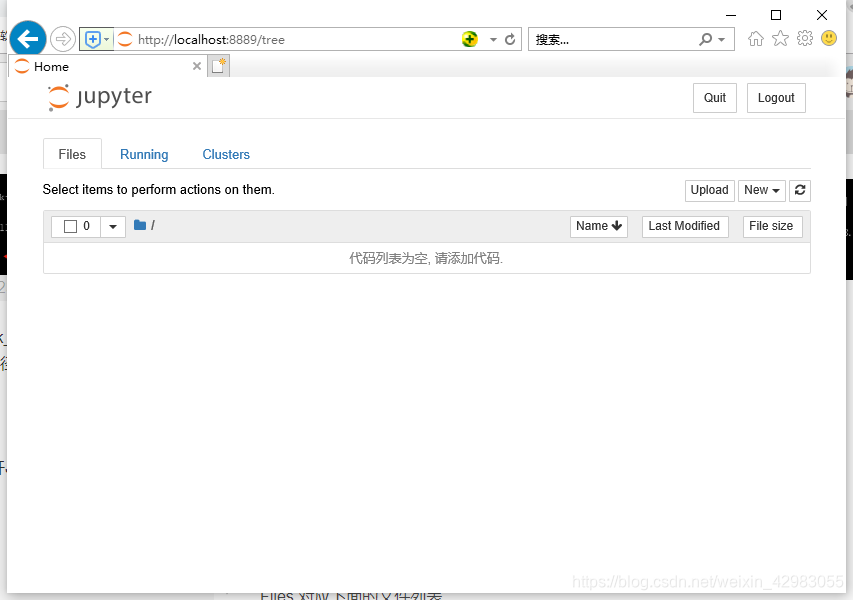Open the browser home page icon
The image size is (853, 600).
(x=756, y=39)
